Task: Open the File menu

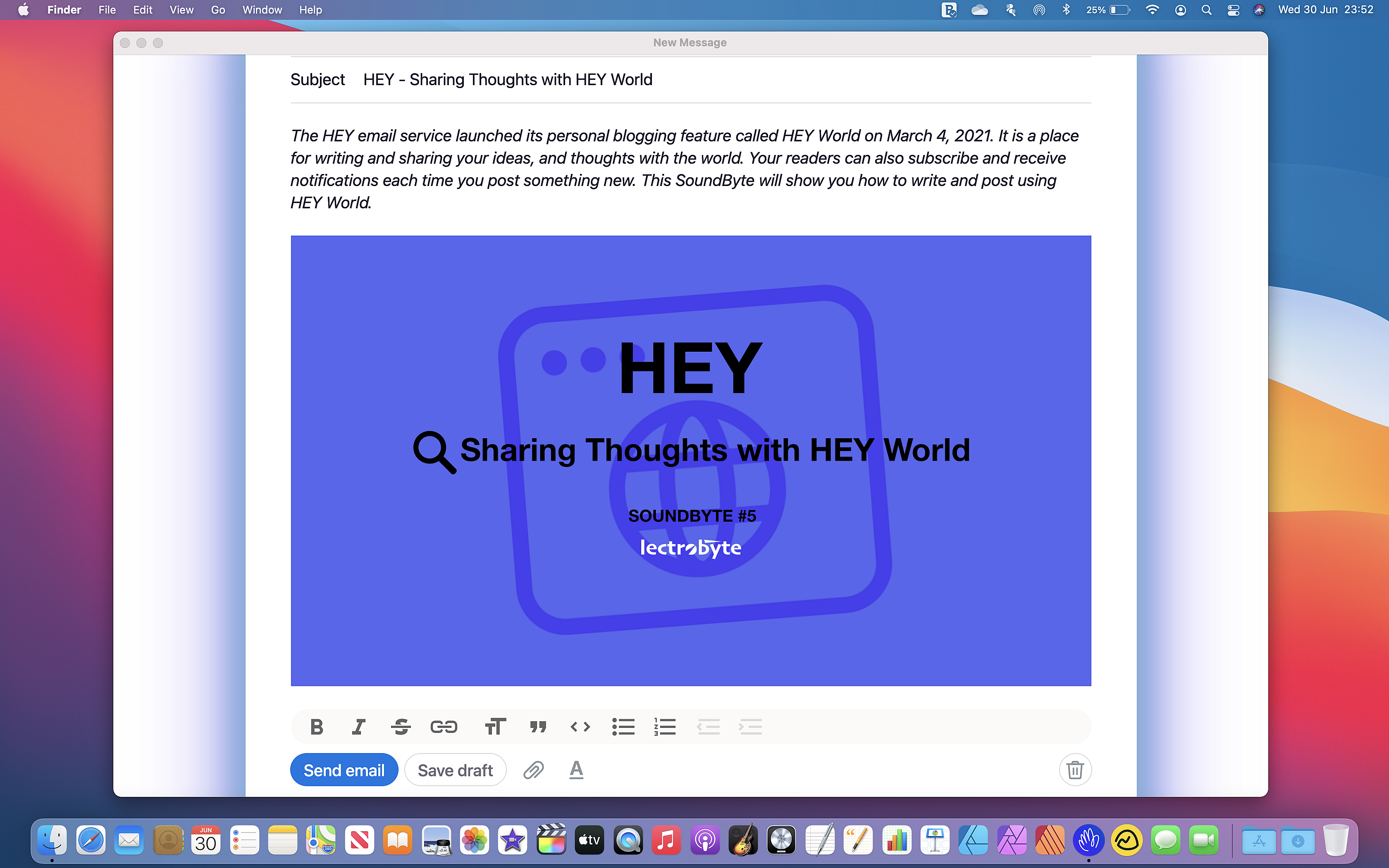Action: click(107, 10)
